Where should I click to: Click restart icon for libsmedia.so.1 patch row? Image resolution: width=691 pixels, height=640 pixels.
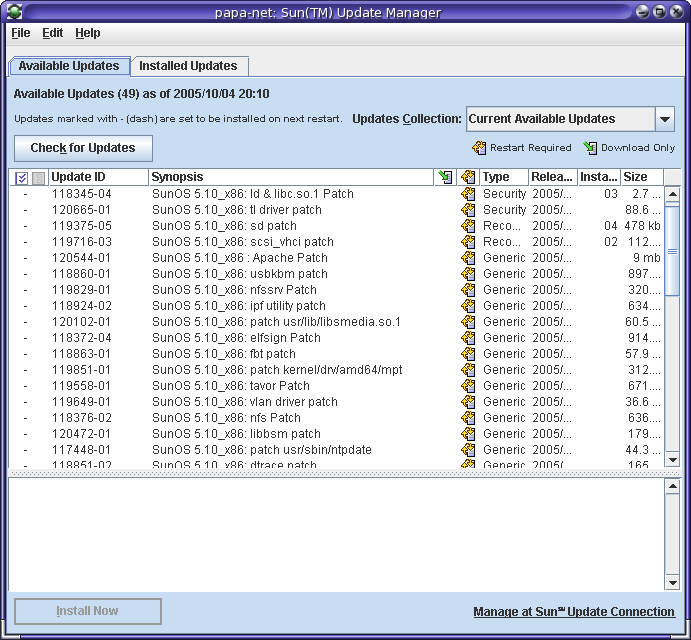click(x=468, y=322)
